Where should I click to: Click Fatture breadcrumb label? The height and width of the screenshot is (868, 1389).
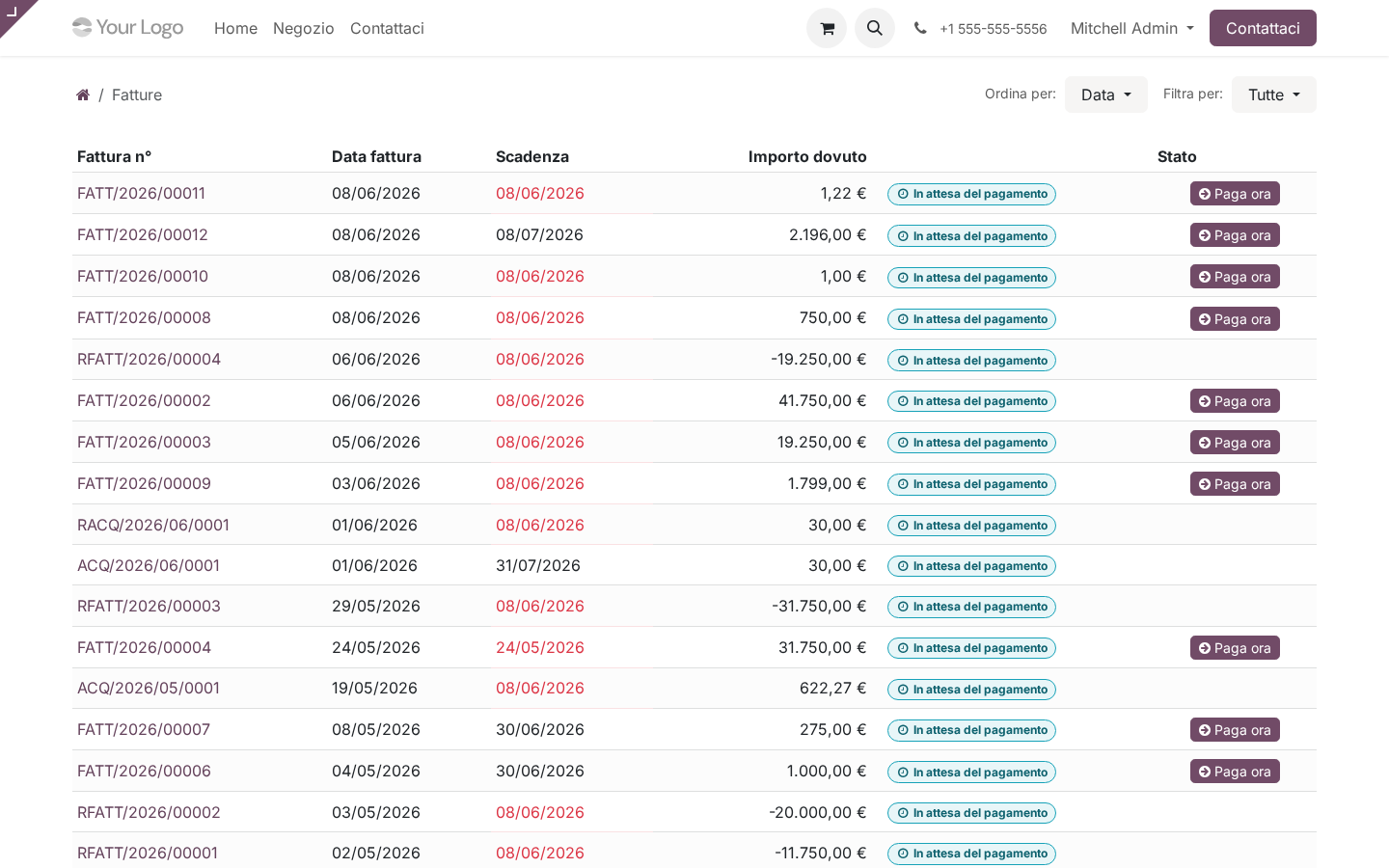click(x=137, y=95)
